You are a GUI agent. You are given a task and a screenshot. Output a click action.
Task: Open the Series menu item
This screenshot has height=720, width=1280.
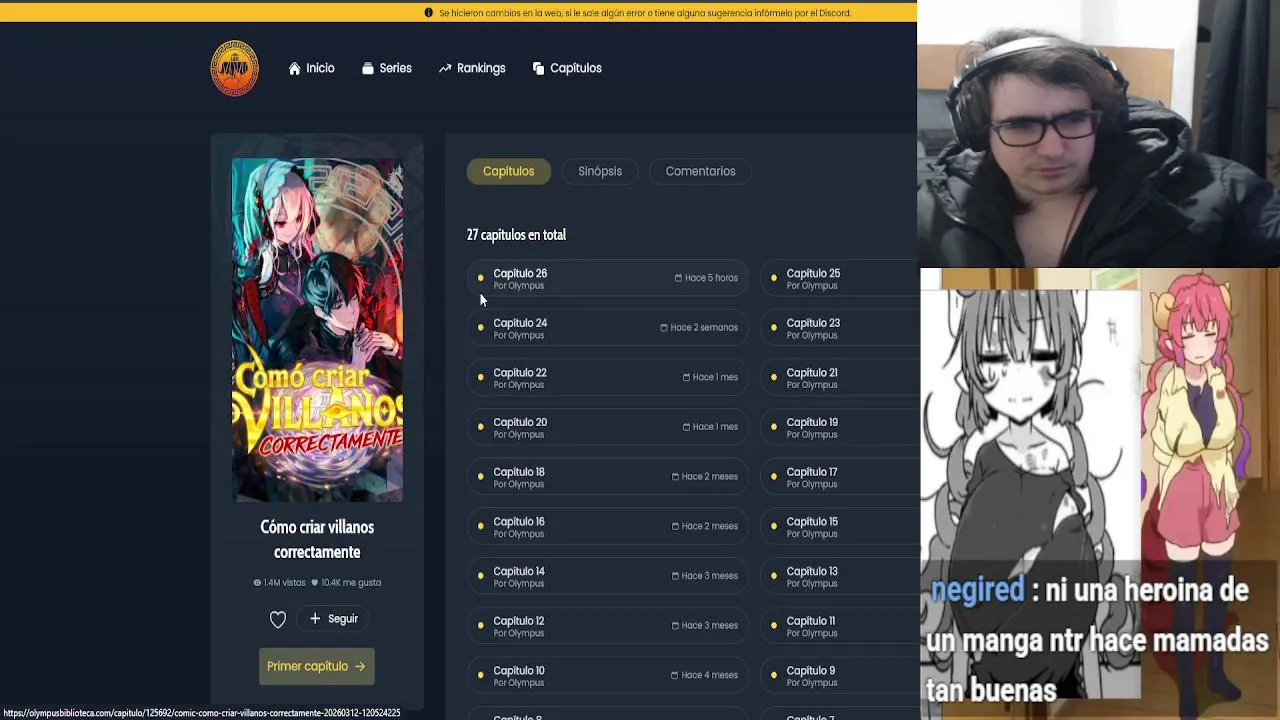click(x=386, y=68)
